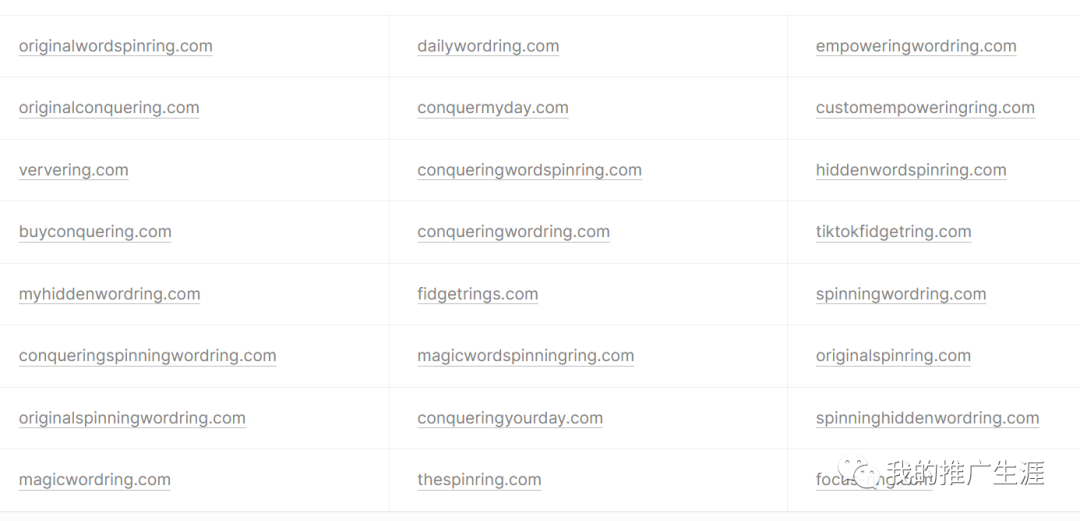The height and width of the screenshot is (521, 1080).
Task: Click magicwordspinningring.com link
Action: click(525, 356)
